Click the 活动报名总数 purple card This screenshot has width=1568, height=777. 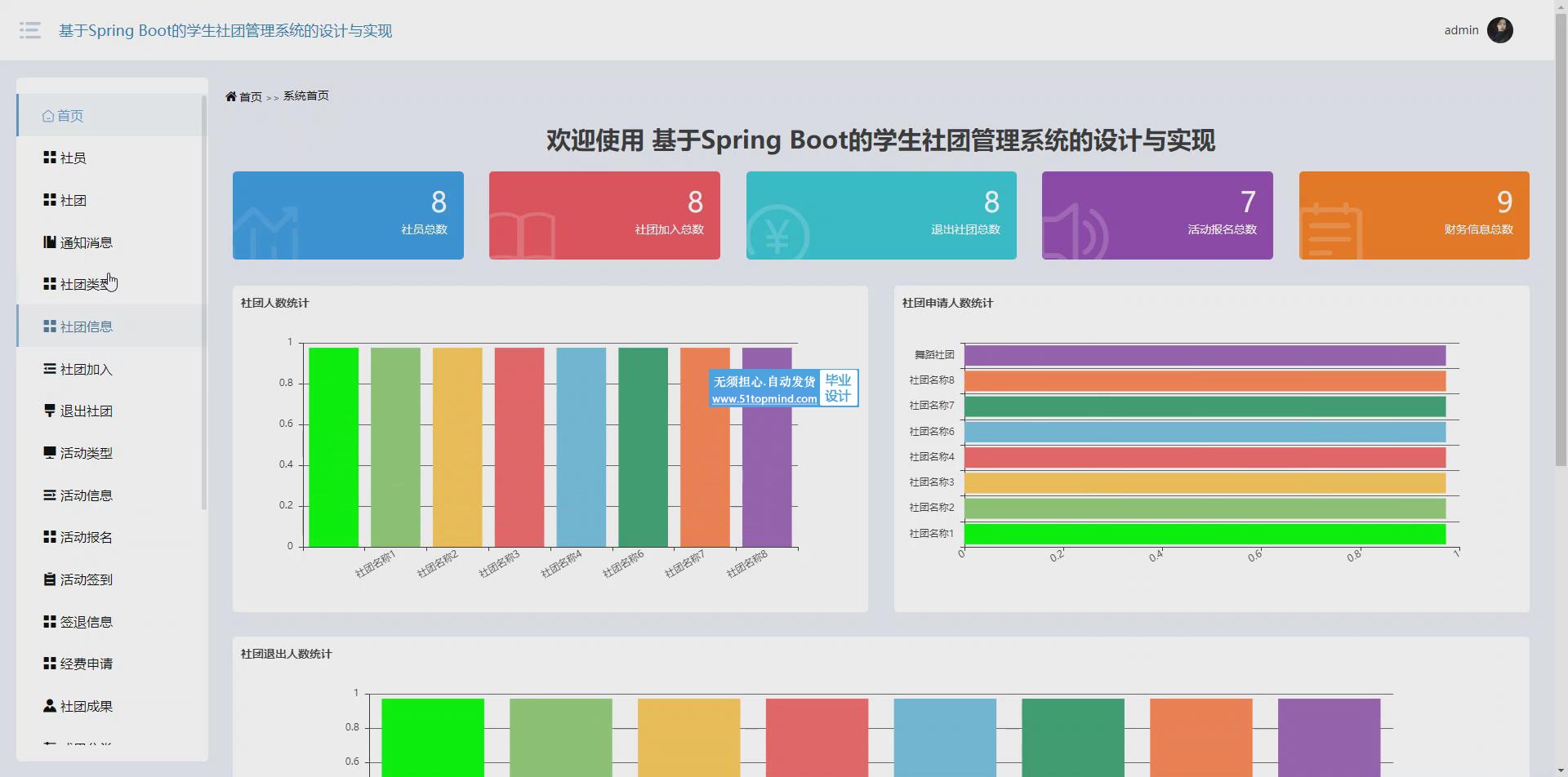1157,215
